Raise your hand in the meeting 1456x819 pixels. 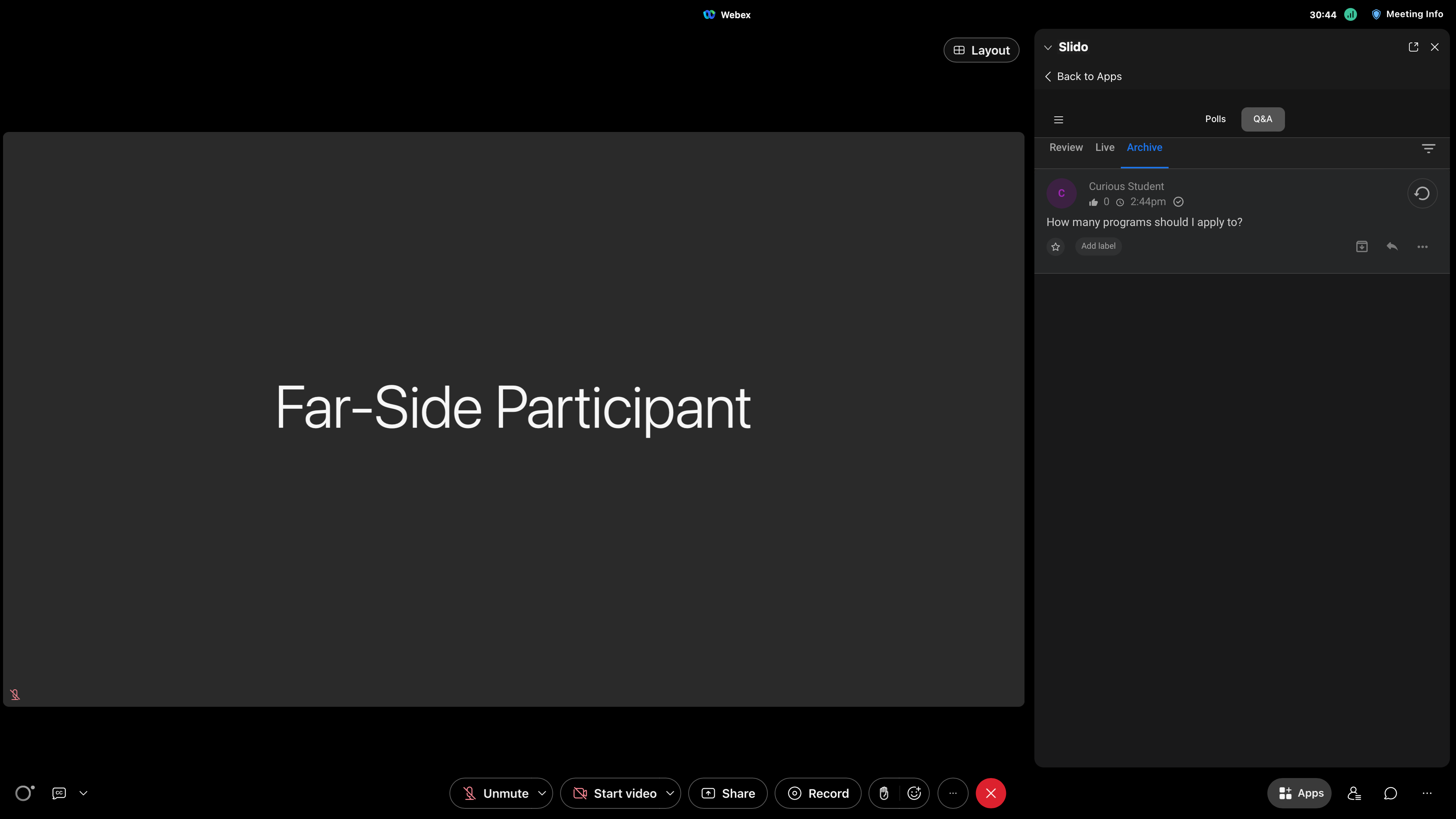884,793
